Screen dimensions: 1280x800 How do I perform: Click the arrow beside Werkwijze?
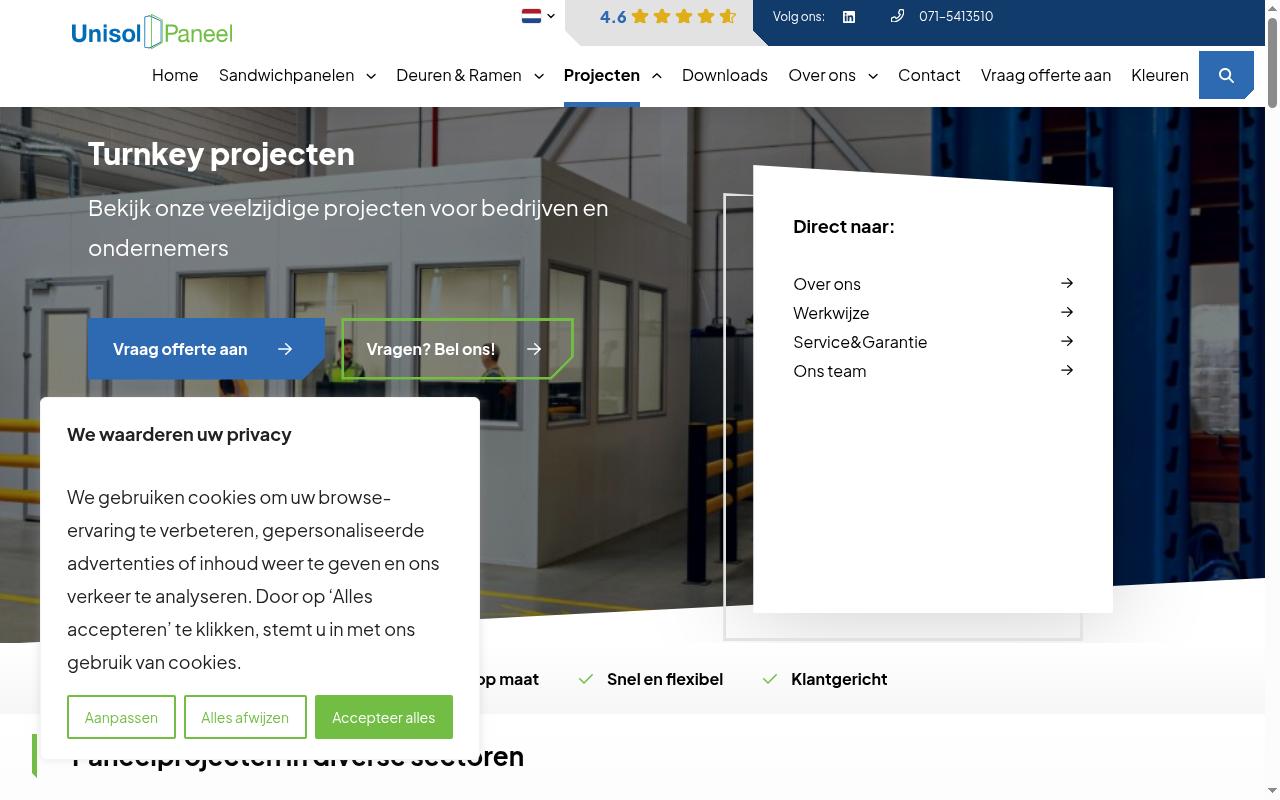(x=1067, y=312)
